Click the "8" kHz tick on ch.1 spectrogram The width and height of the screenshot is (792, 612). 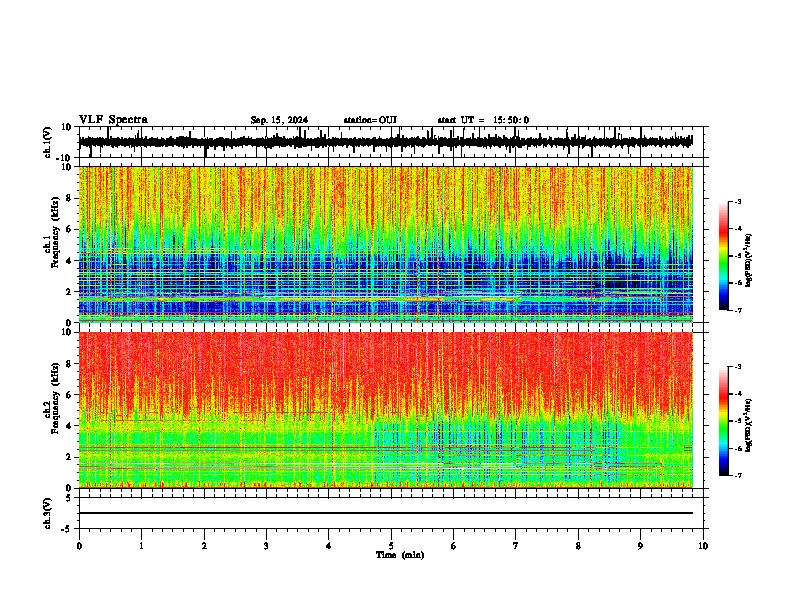coord(70,198)
